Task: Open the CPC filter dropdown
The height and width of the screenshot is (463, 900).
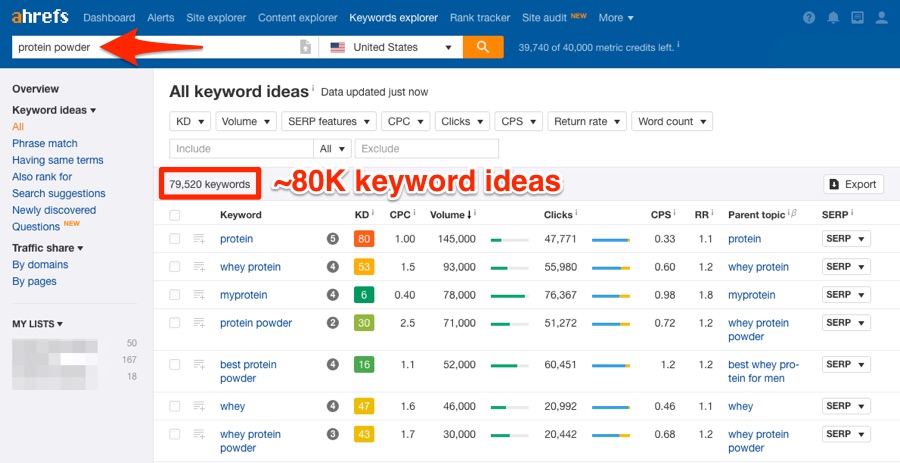Action: [x=405, y=122]
